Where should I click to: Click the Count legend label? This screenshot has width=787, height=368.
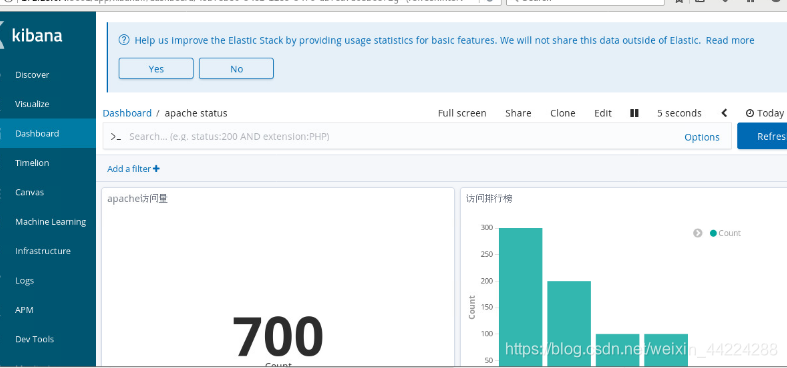(729, 233)
